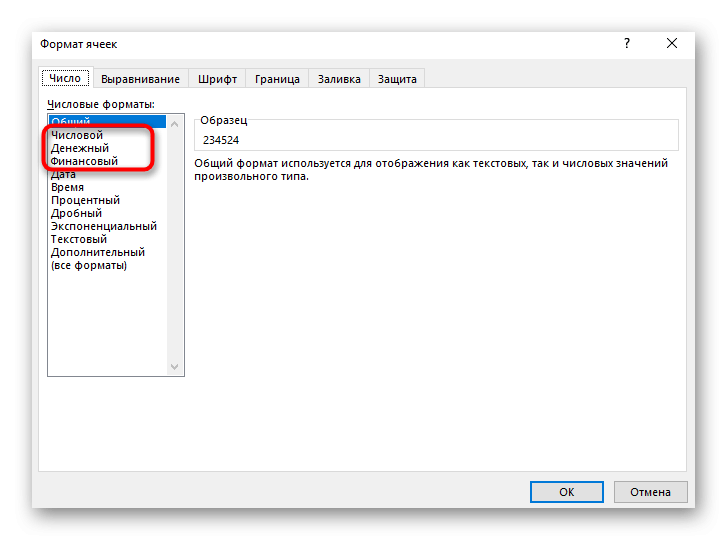Switch to the Граница tab
This screenshot has height=540, width=727.
(277, 79)
